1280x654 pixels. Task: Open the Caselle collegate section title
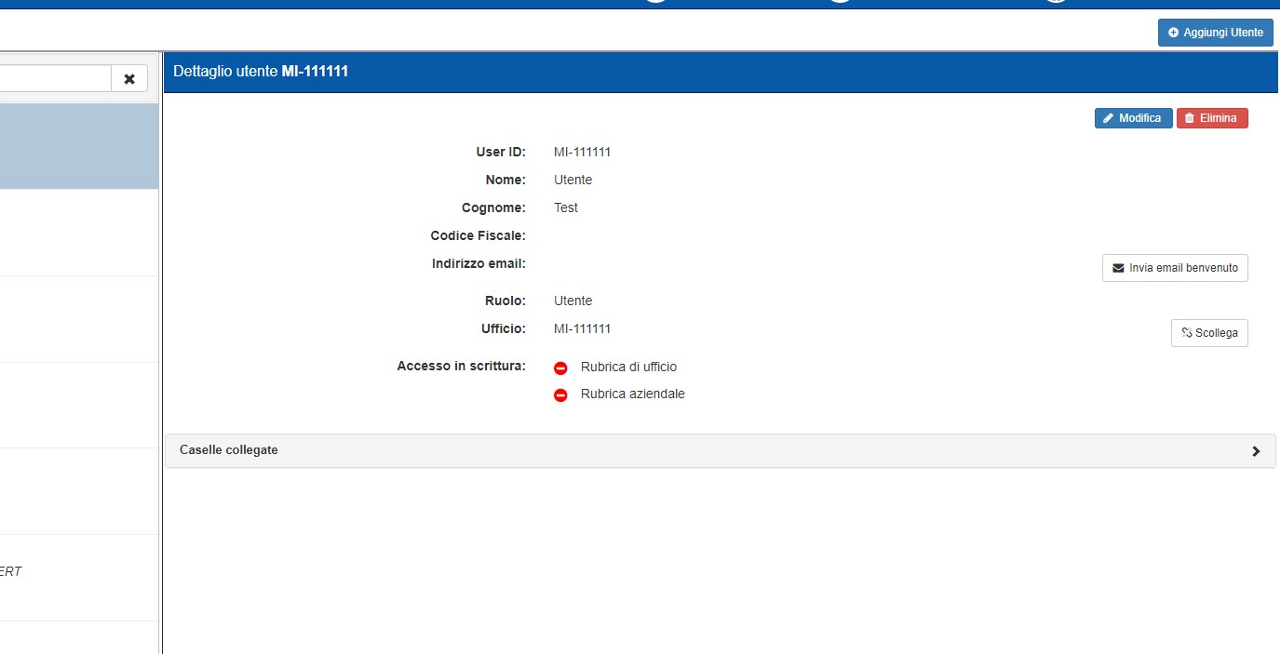(229, 450)
